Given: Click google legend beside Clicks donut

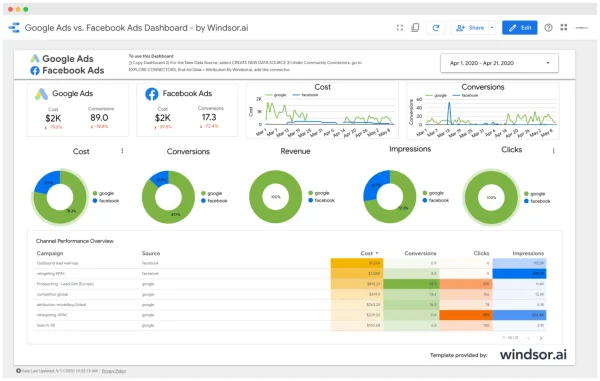Looking at the screenshot, I should 535,194.
